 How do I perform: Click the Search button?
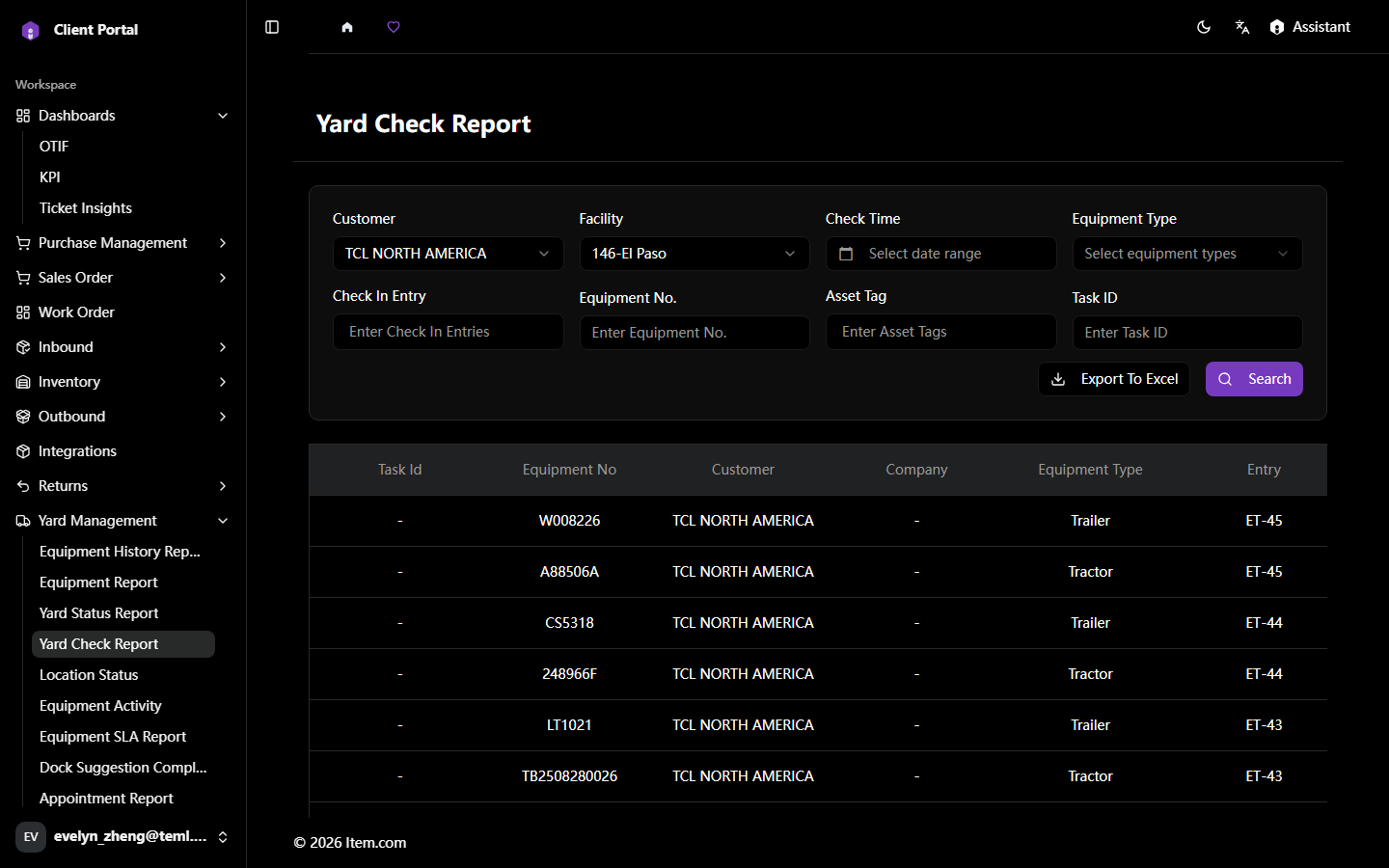[1254, 379]
